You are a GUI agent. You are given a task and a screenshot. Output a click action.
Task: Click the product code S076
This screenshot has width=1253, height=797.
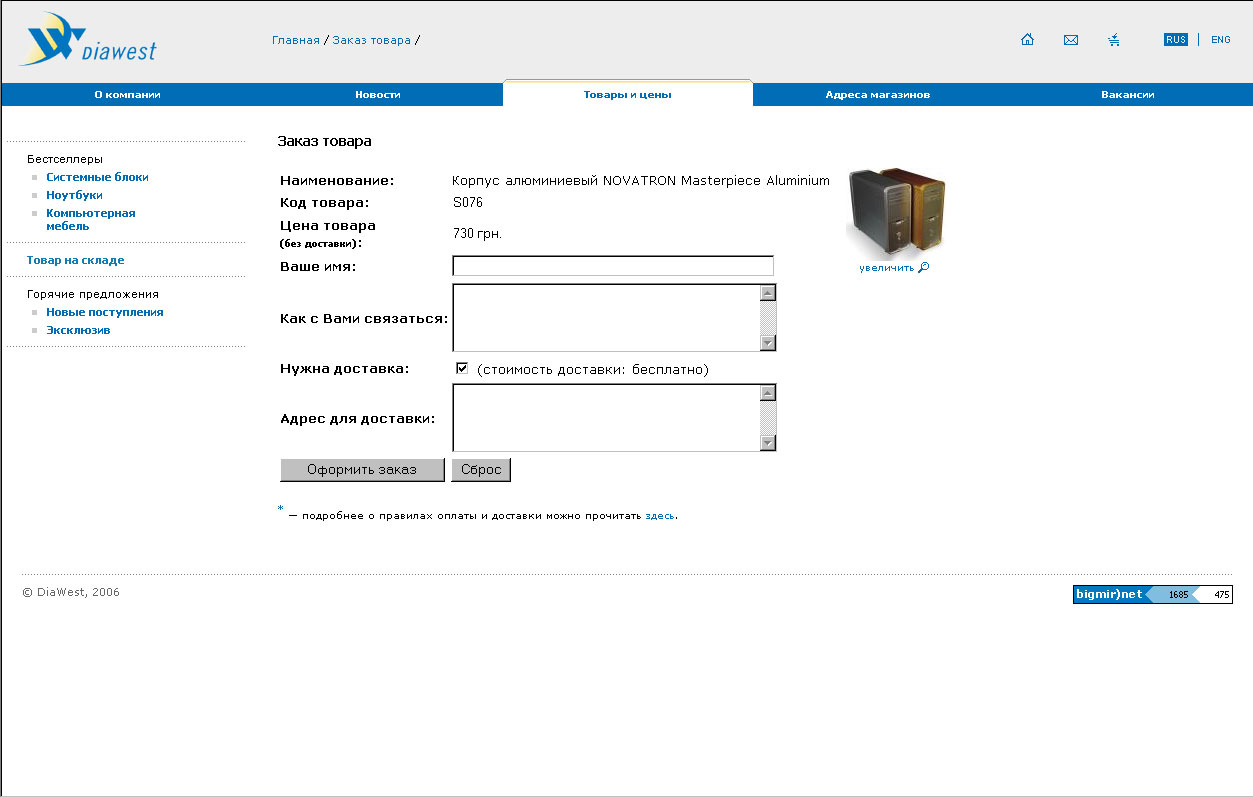click(468, 203)
